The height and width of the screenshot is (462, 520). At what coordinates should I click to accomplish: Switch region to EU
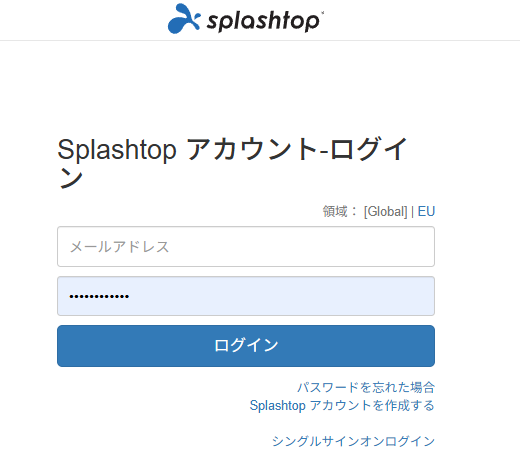pos(426,211)
